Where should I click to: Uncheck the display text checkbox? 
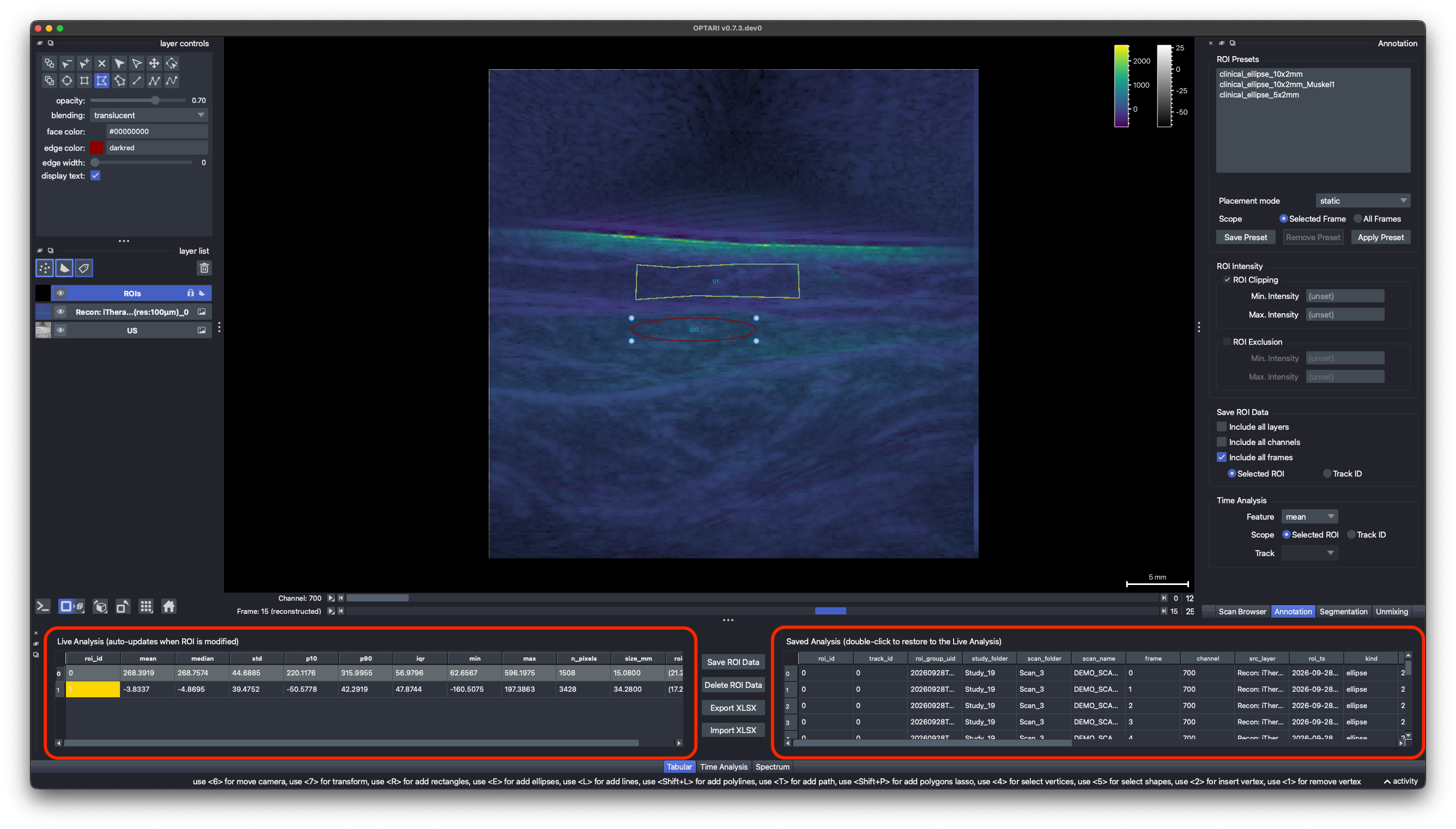pyautogui.click(x=96, y=176)
